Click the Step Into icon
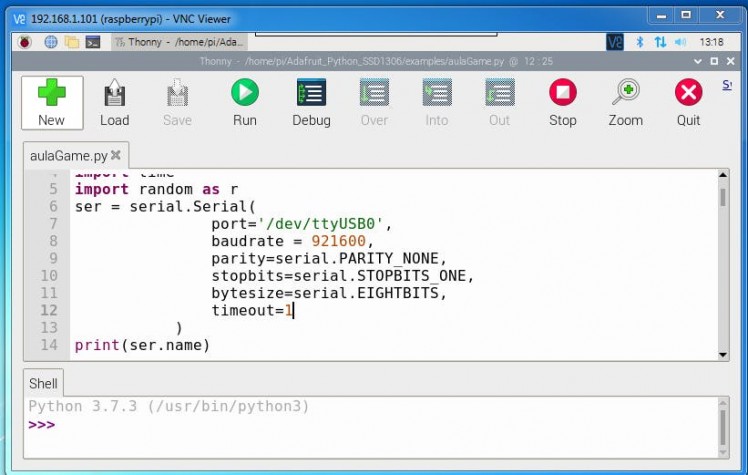Screen dimensions: 748x475 click(436, 103)
